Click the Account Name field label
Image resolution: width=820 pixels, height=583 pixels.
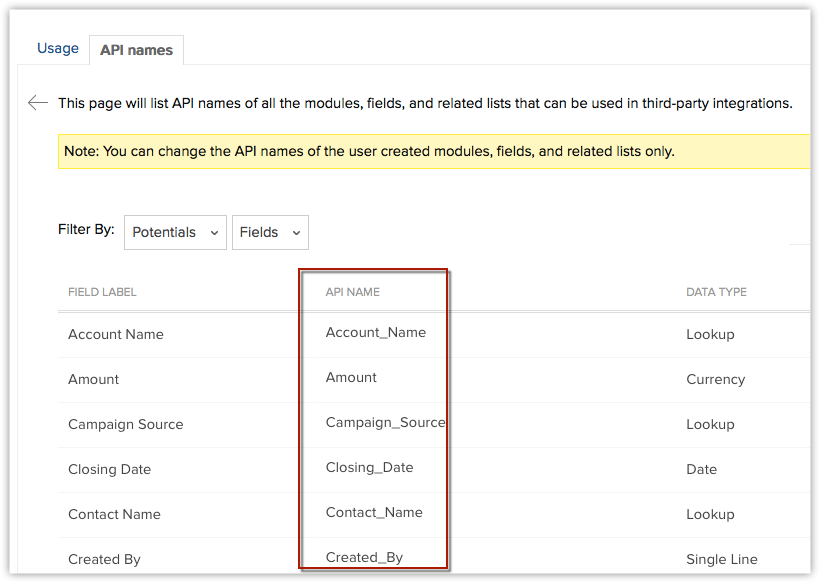[116, 334]
